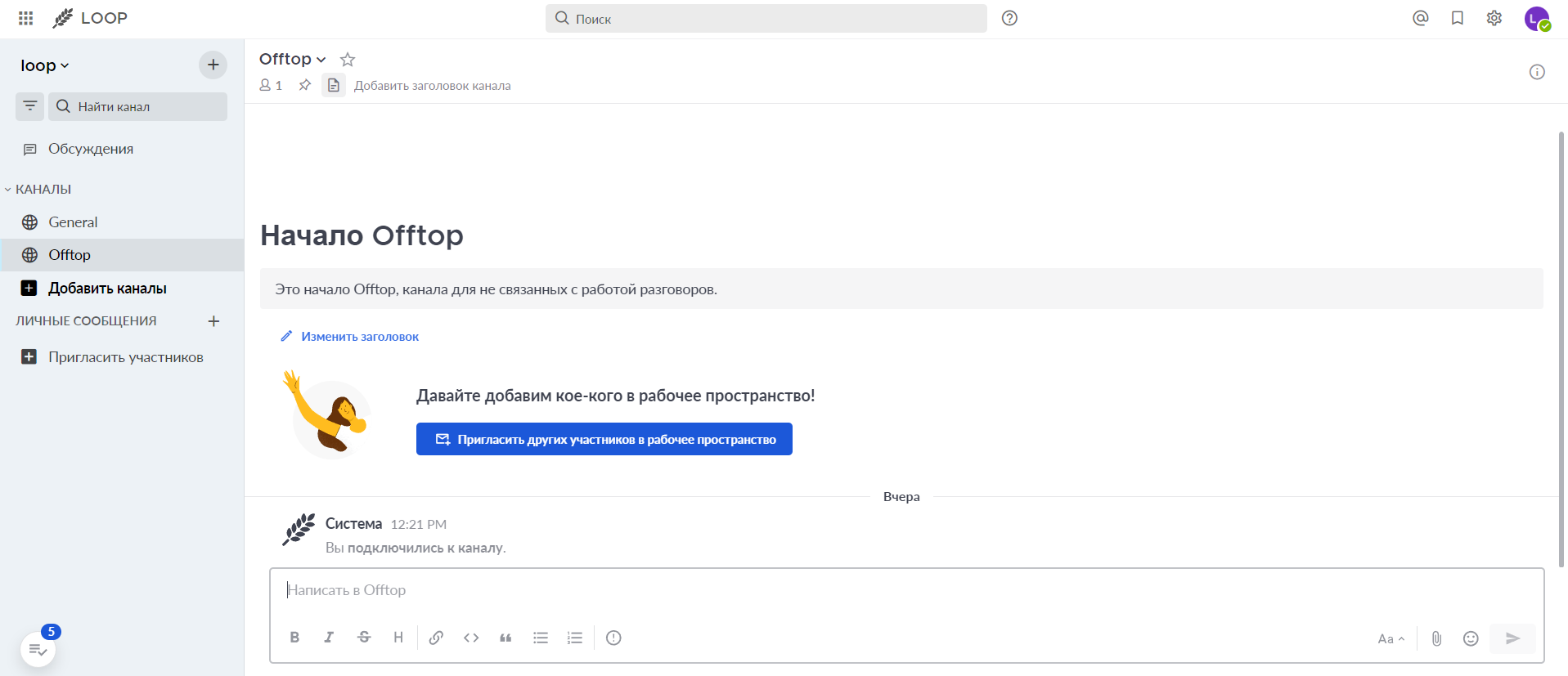Click the invite others to workspace button
This screenshot has height=676, width=1568.
(604, 439)
